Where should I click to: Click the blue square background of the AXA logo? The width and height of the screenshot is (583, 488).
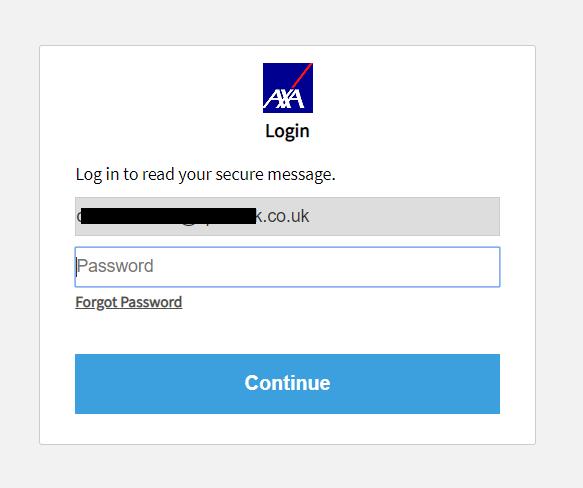point(276,76)
